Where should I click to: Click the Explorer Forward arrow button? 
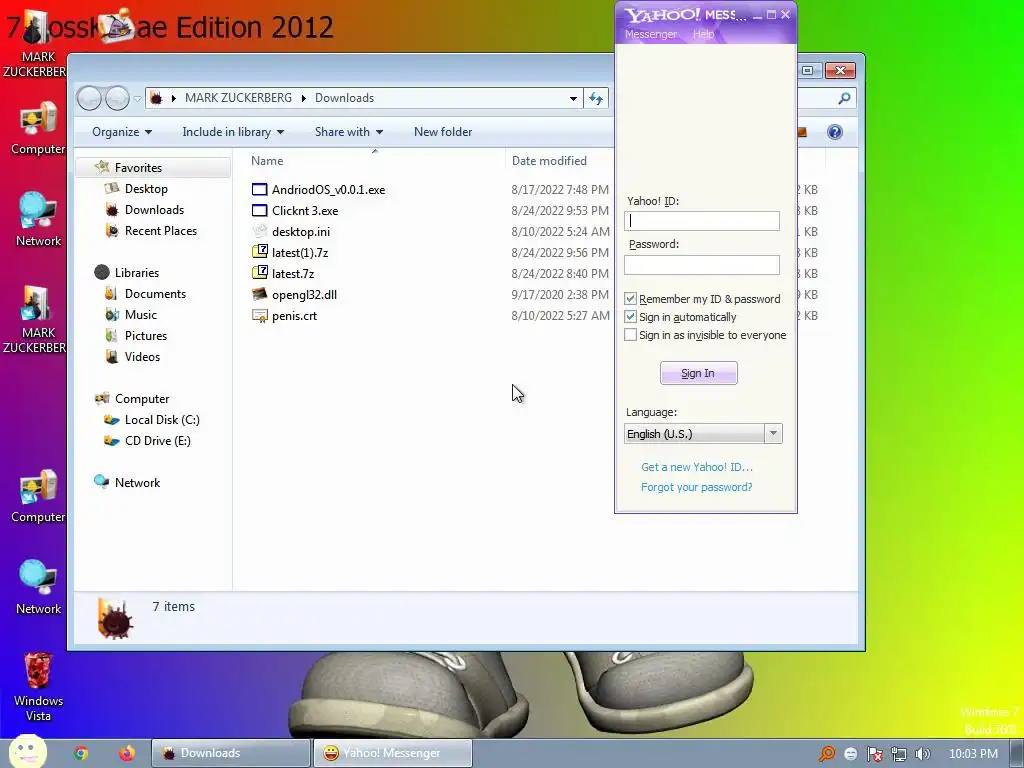117,98
